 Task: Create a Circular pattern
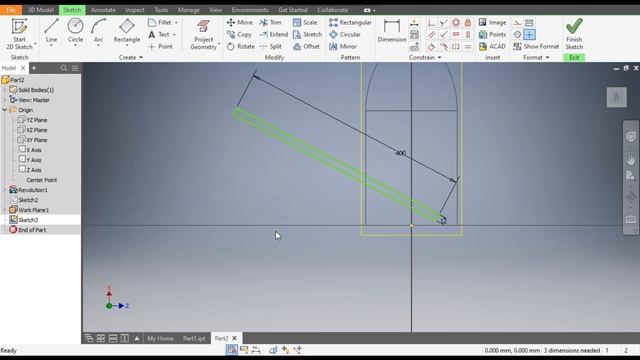coord(345,35)
